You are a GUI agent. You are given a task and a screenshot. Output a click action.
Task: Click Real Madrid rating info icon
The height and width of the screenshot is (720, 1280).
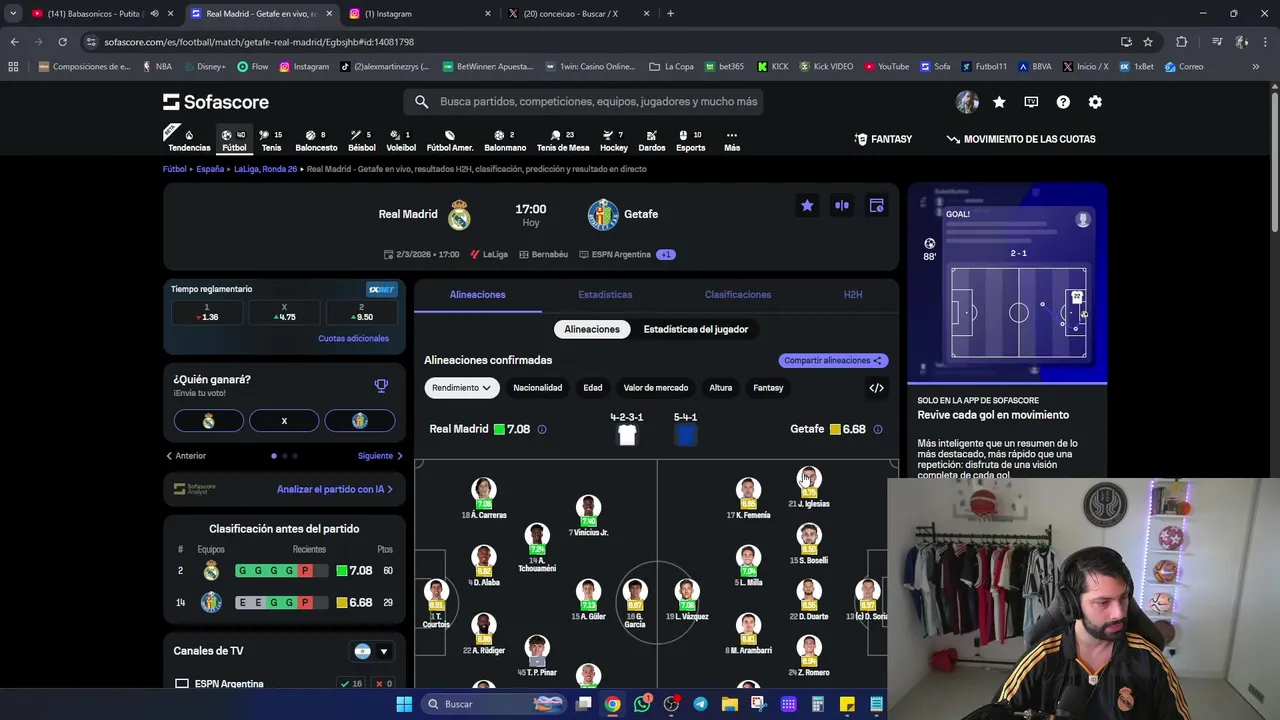542,429
